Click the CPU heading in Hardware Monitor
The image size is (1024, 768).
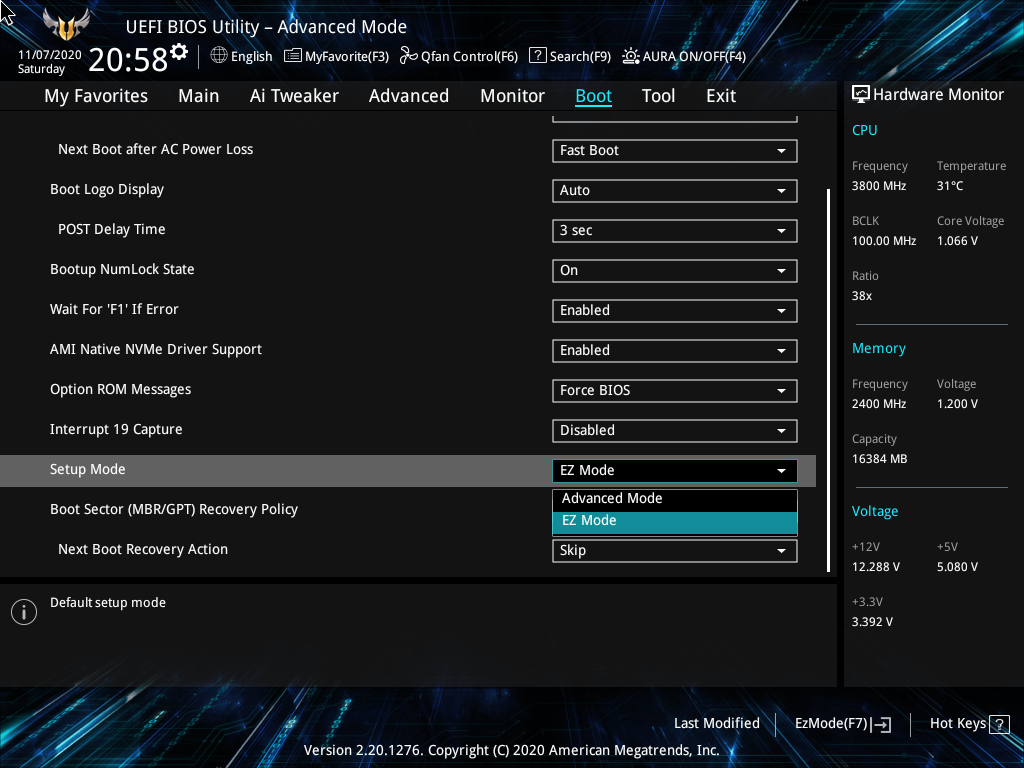pos(865,130)
